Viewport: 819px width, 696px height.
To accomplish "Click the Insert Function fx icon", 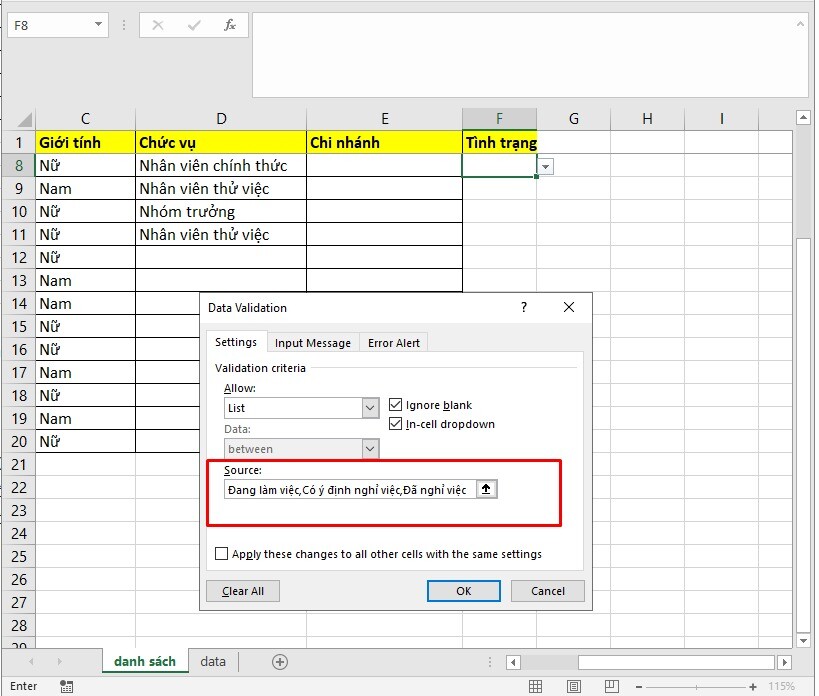I will 230,25.
